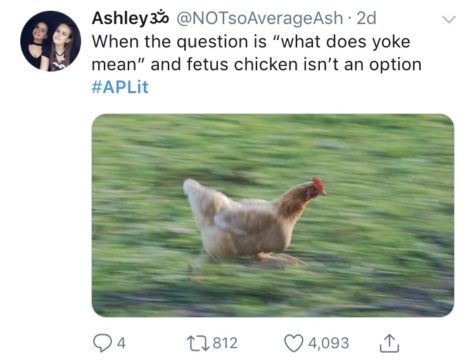Click the display name Ashley

(x=120, y=18)
